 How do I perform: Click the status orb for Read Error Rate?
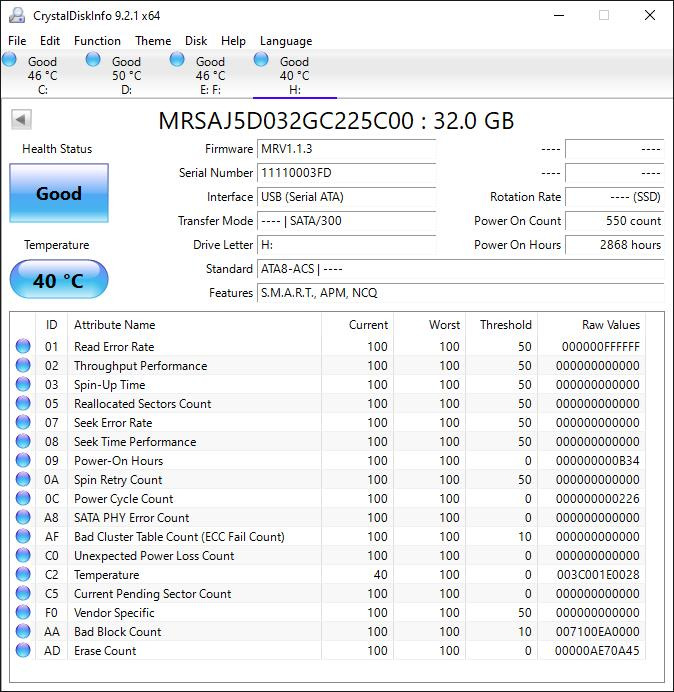tap(23, 346)
